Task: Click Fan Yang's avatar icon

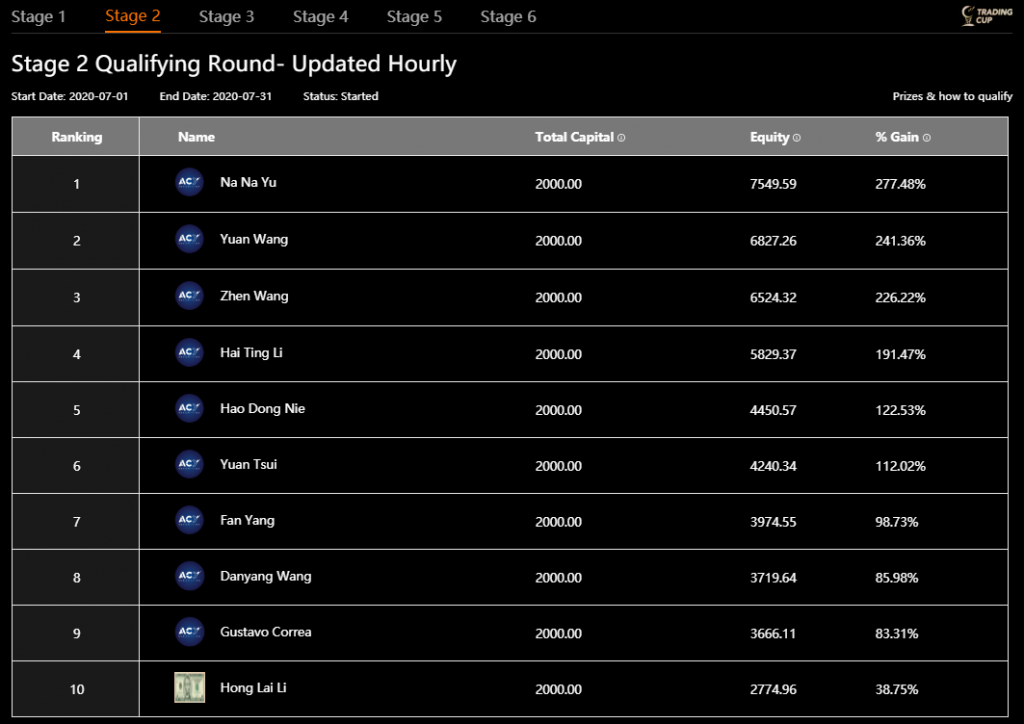Action: click(x=189, y=520)
